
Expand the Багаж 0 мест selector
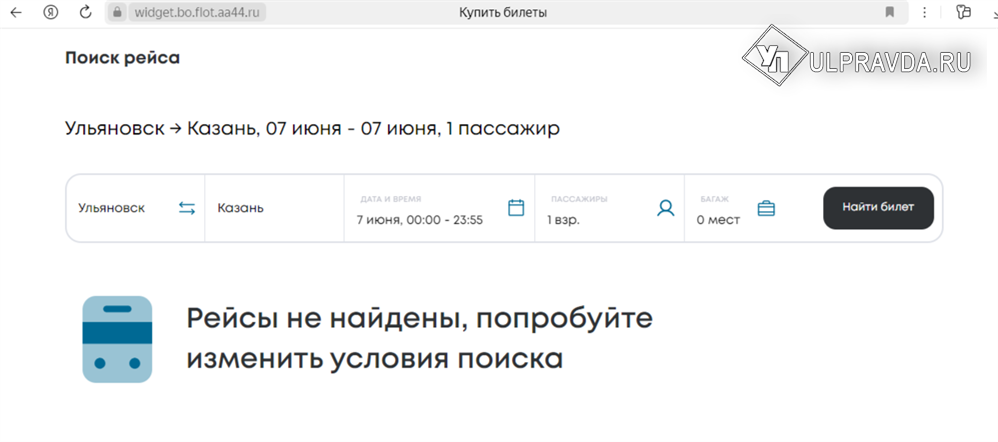(720, 210)
